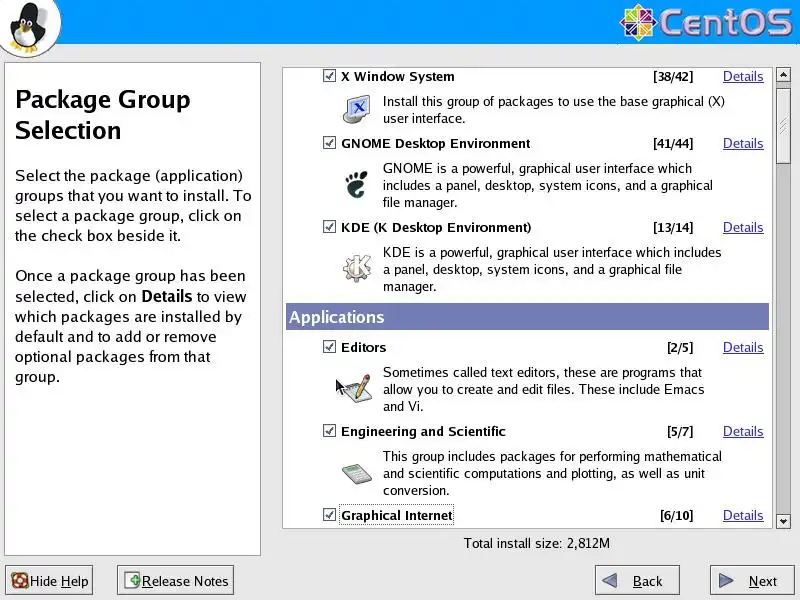800x600 pixels.
Task: Select the Editors group label
Action: pos(363,347)
